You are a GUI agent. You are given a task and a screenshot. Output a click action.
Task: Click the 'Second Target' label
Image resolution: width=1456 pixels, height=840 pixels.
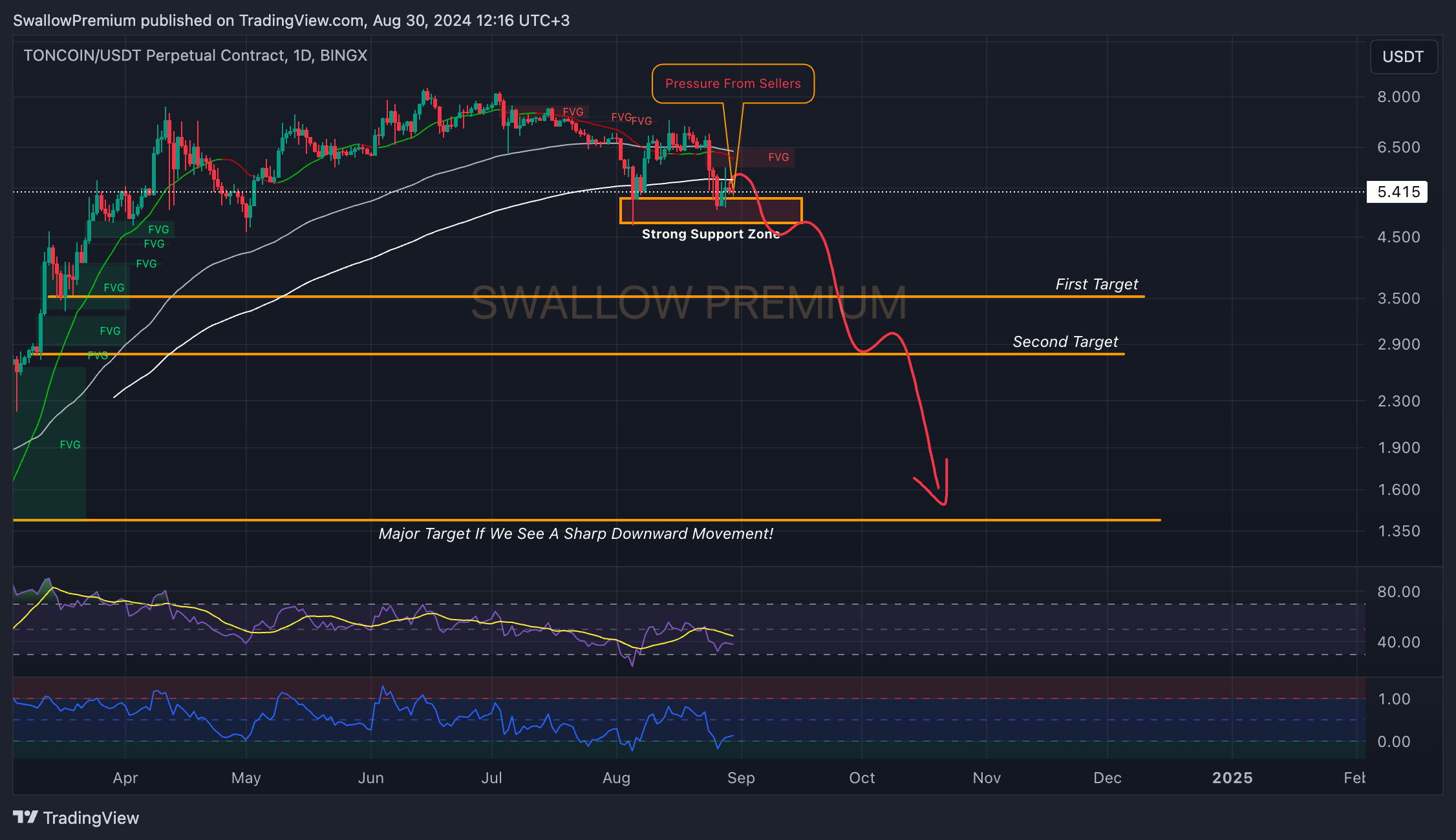click(1065, 342)
